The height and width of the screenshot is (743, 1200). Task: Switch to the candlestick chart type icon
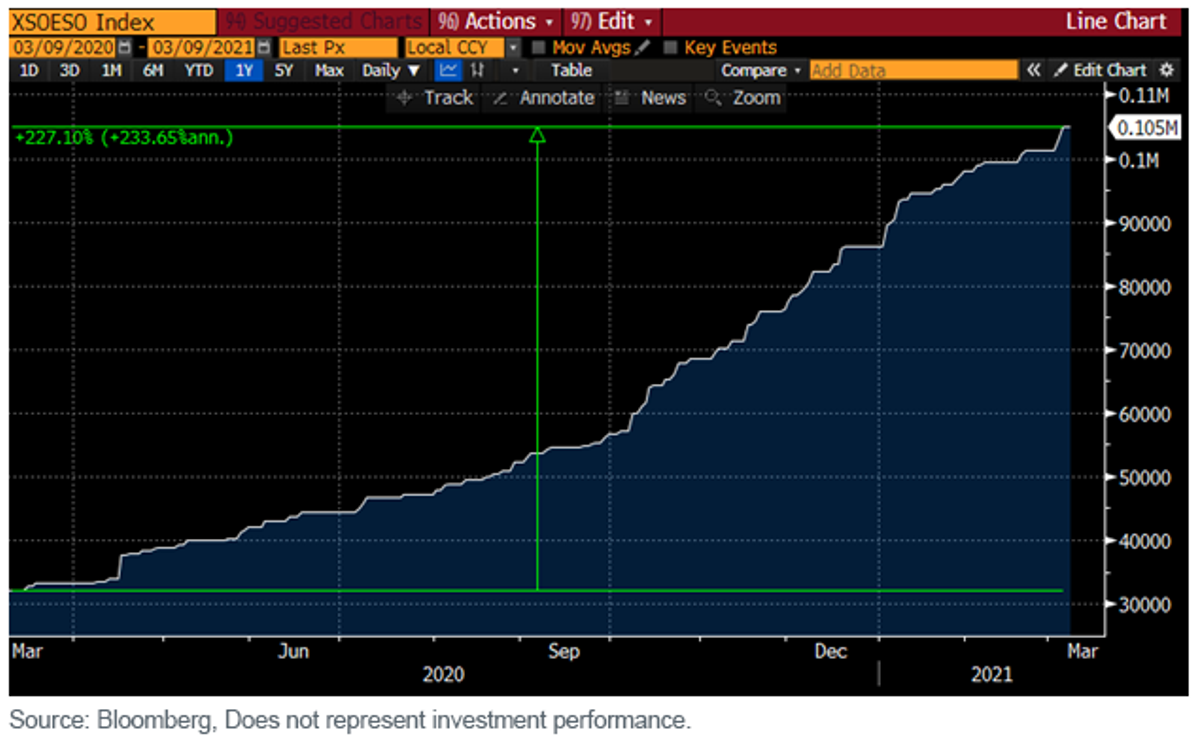(478, 70)
